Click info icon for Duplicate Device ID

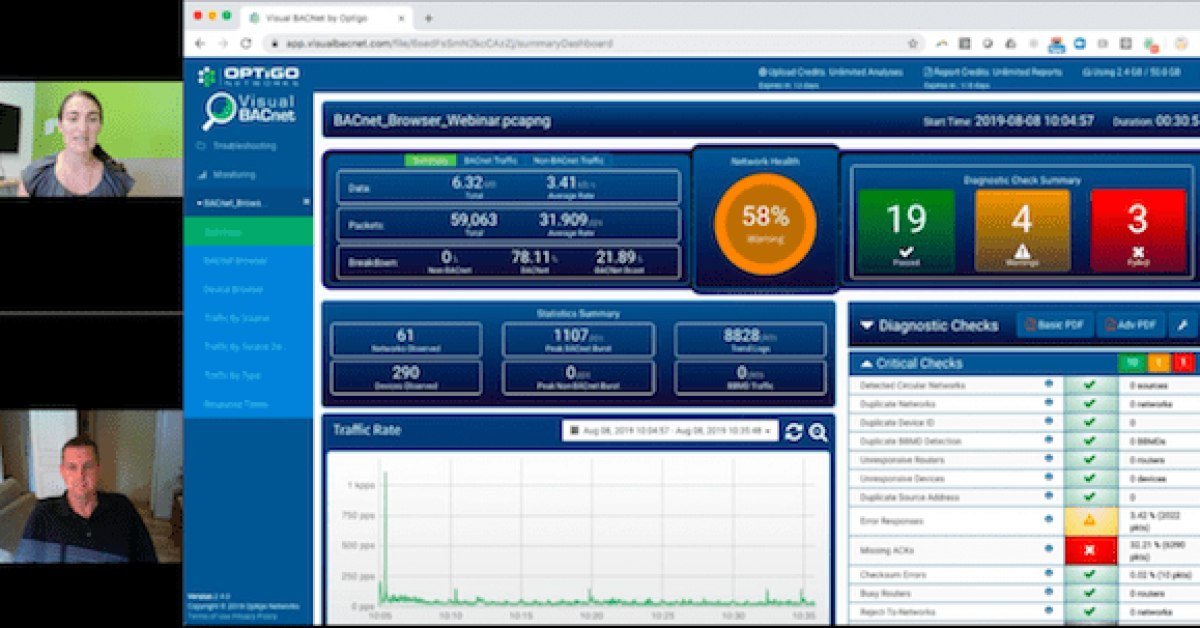1049,422
